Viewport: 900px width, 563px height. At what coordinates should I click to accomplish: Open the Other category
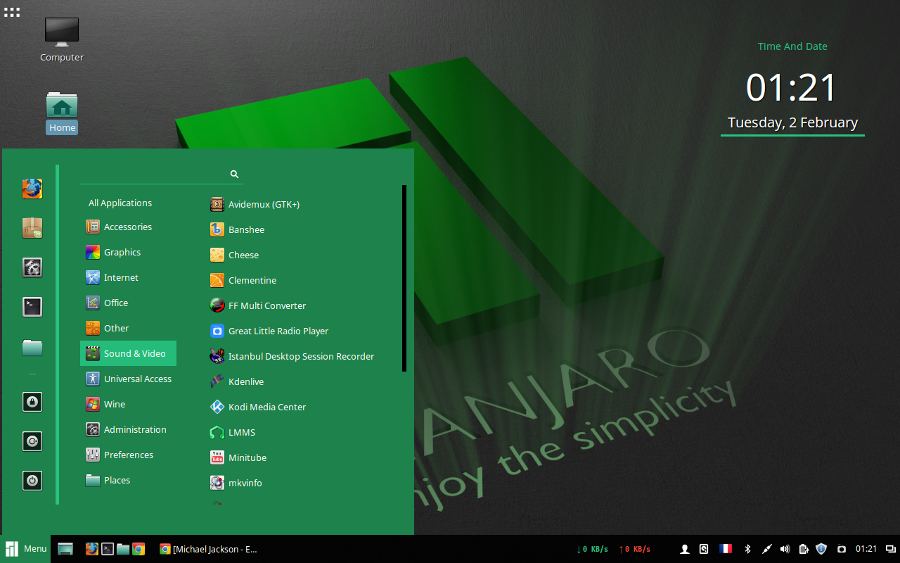click(x=128, y=328)
